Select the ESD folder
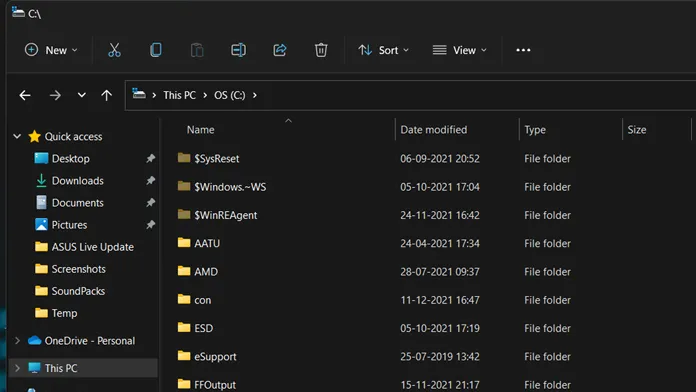Screen dimensions: 696x392 pos(203,328)
